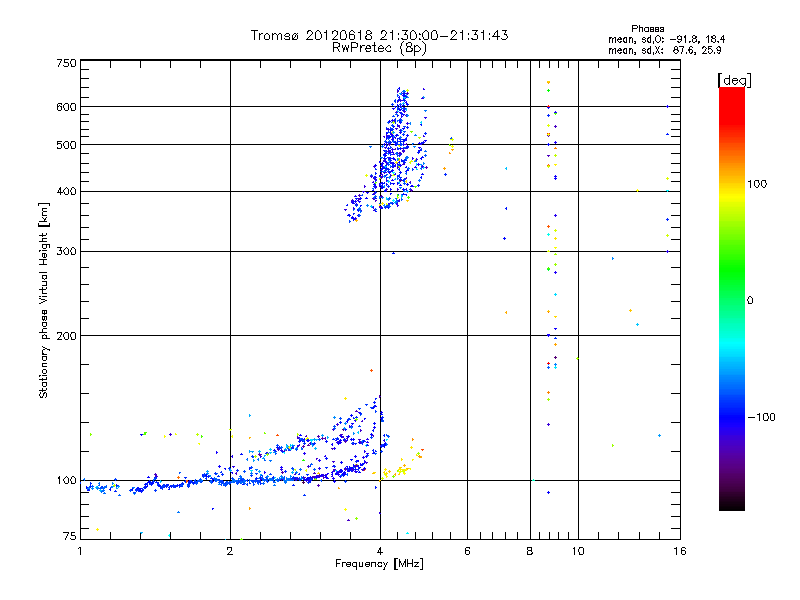Click the x-axis label '4'

point(380,551)
